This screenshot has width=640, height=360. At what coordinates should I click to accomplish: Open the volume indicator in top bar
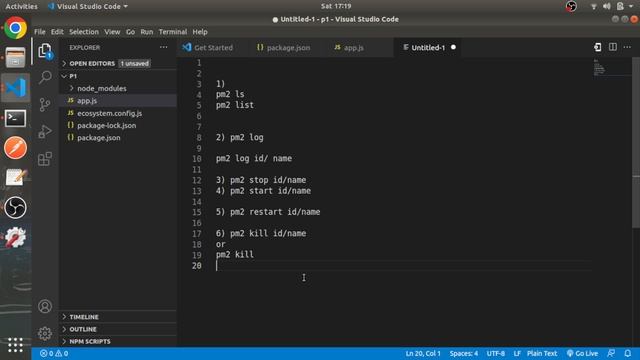[607, 6]
